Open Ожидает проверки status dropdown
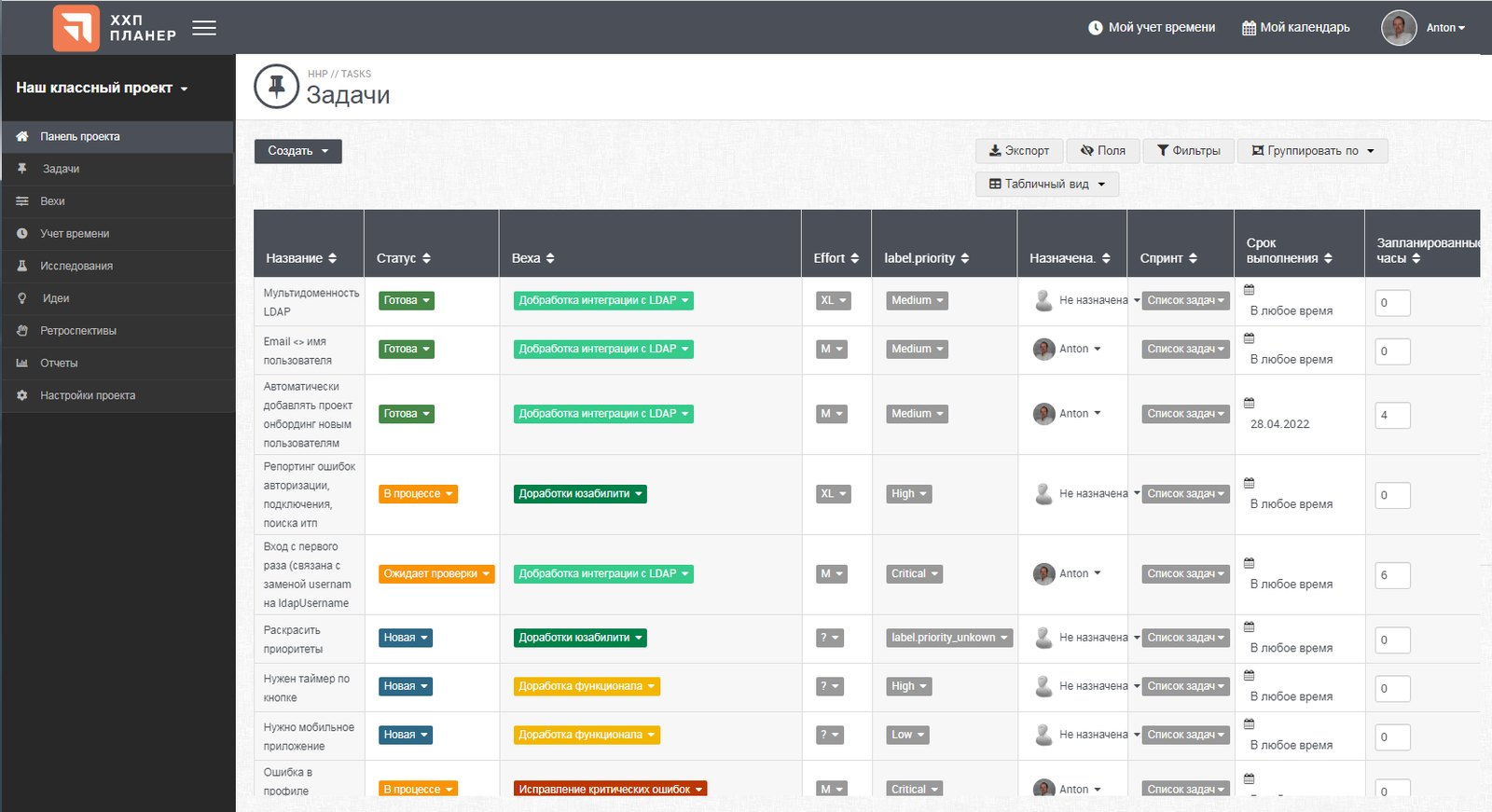The width and height of the screenshot is (1492, 812). pos(436,574)
